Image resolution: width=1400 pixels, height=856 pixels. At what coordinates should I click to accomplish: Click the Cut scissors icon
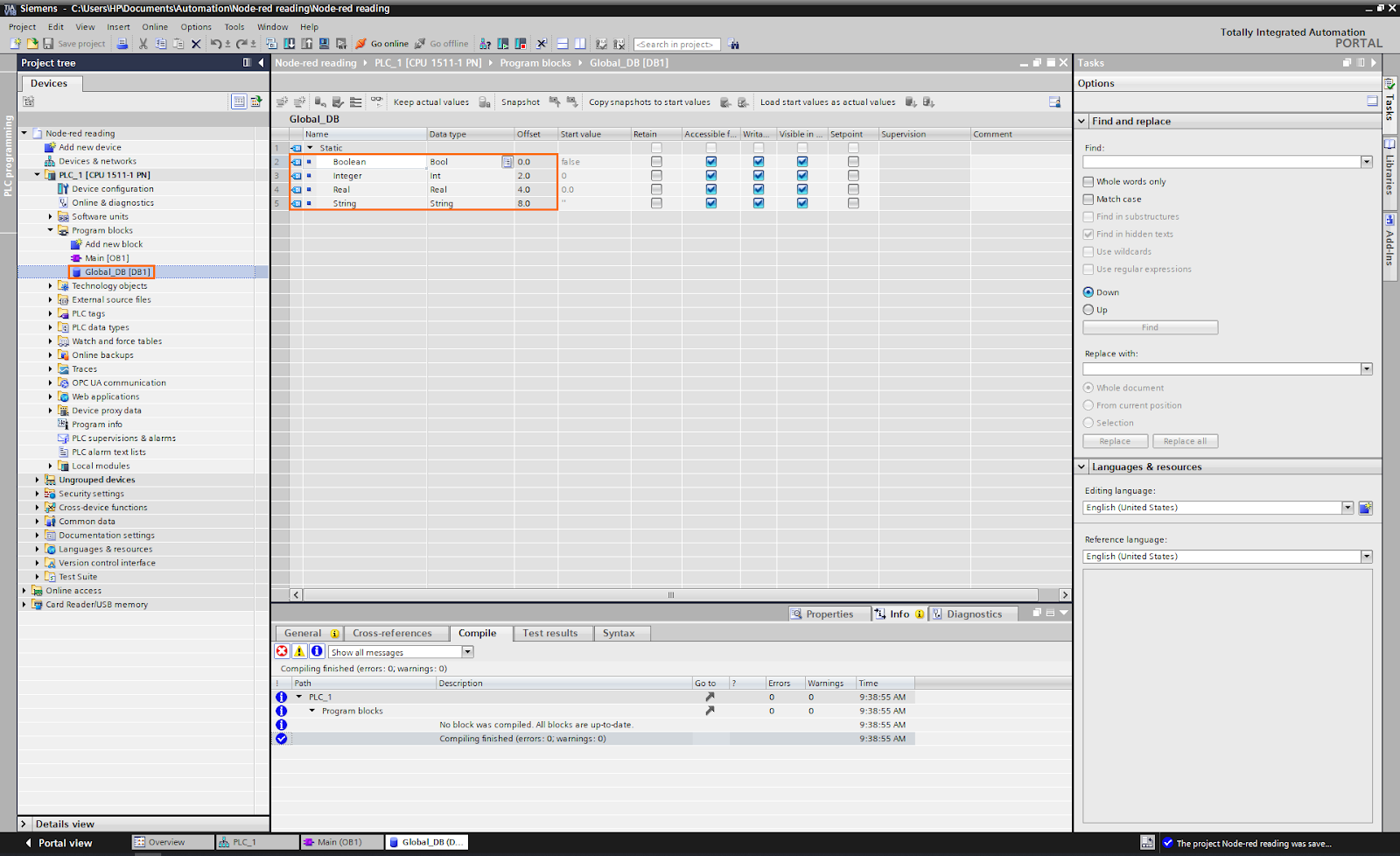click(x=143, y=44)
